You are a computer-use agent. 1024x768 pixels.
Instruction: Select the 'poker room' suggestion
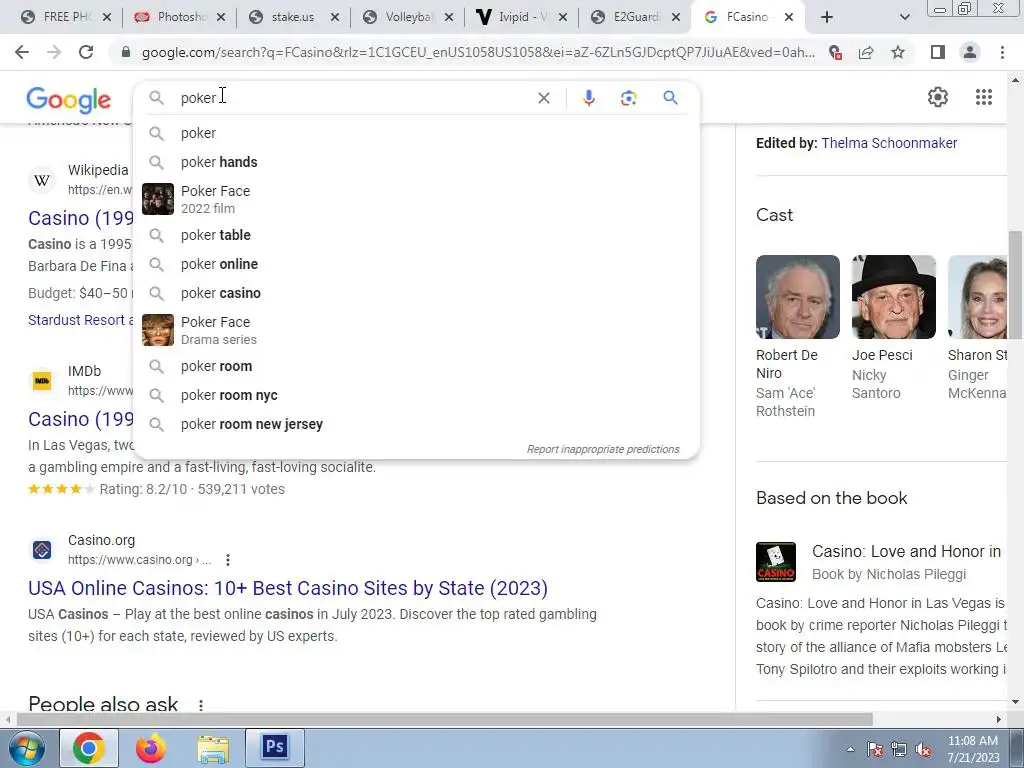(x=416, y=366)
